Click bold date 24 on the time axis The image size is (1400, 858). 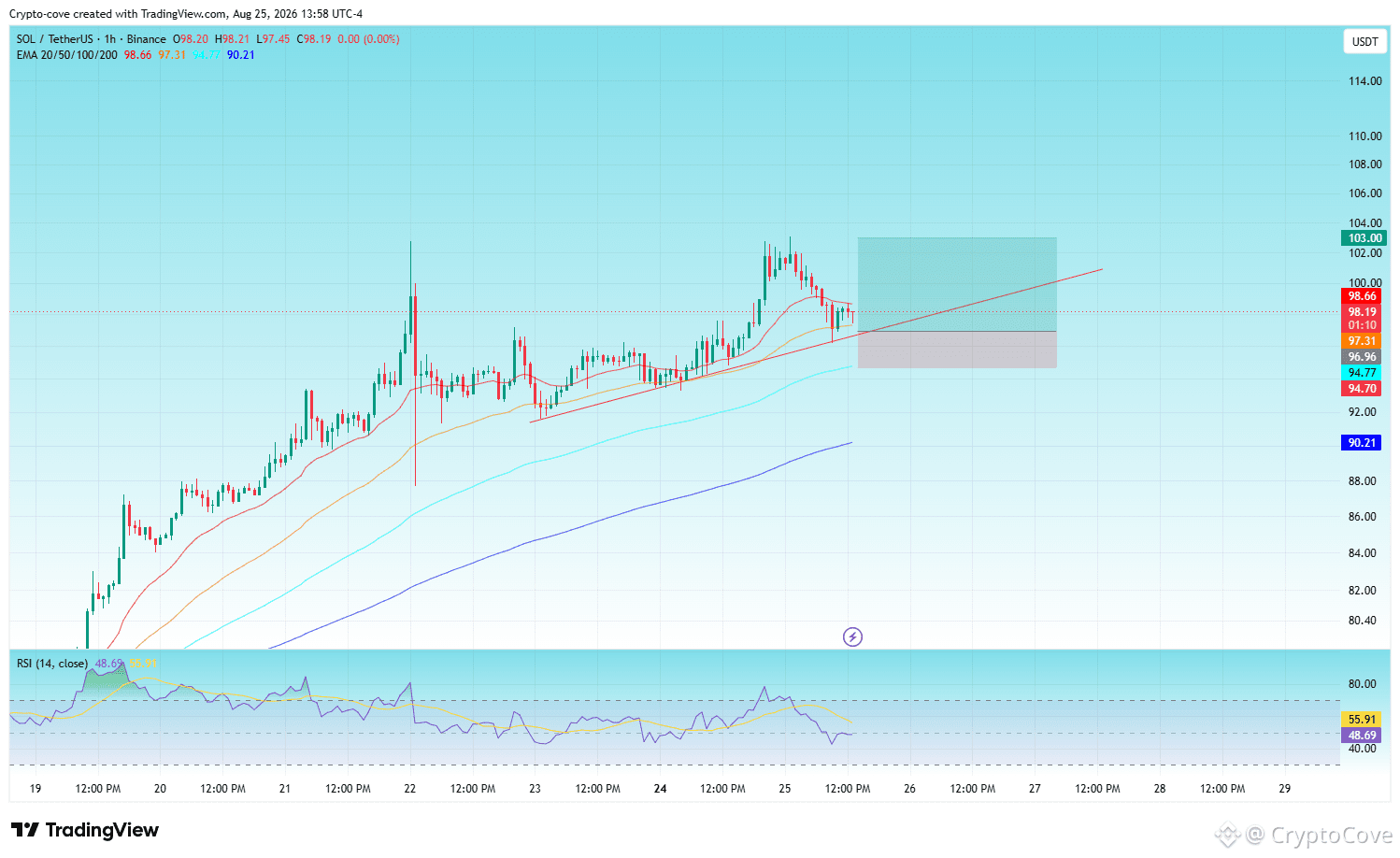pyautogui.click(x=660, y=789)
